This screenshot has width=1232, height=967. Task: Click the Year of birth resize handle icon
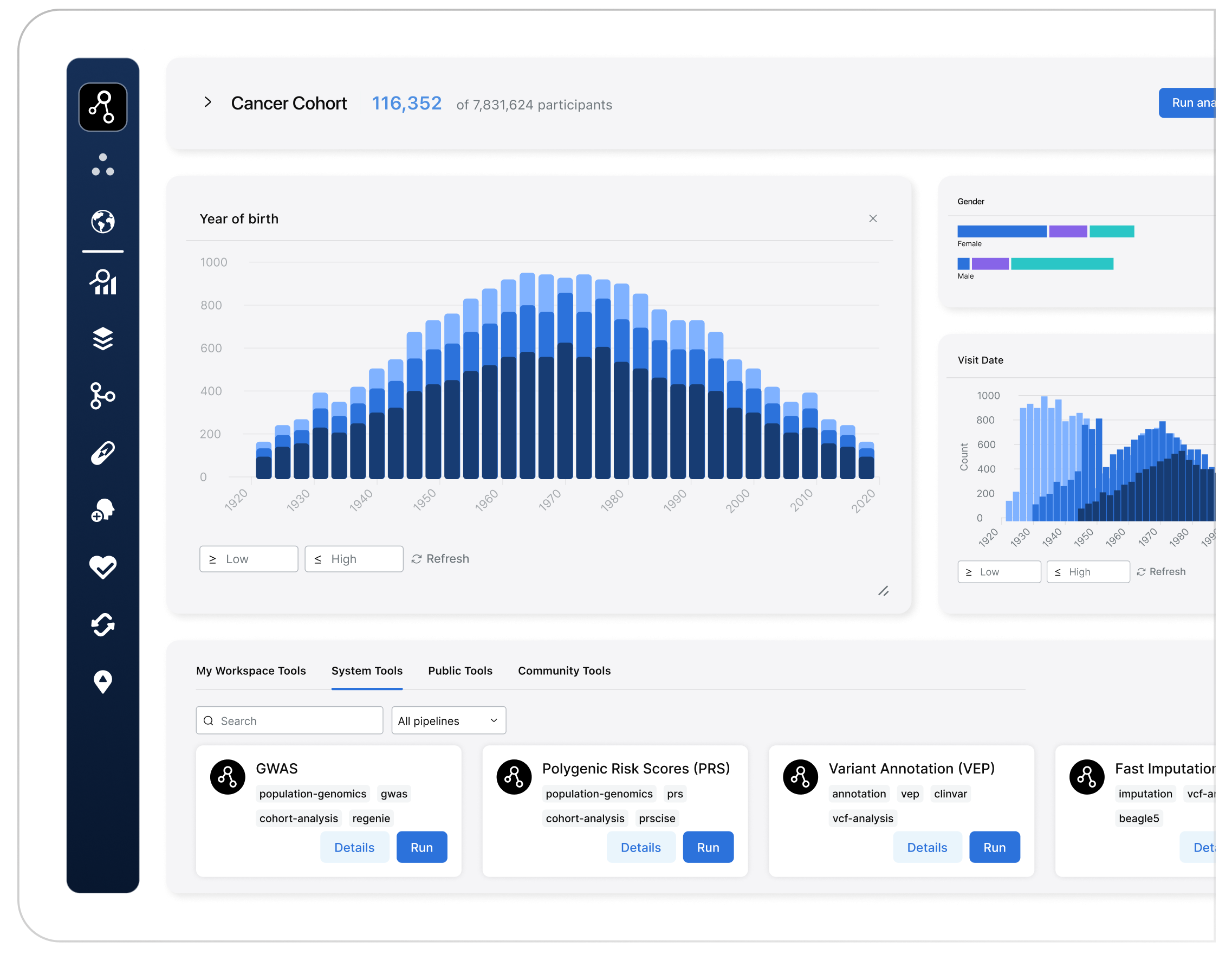coord(884,591)
